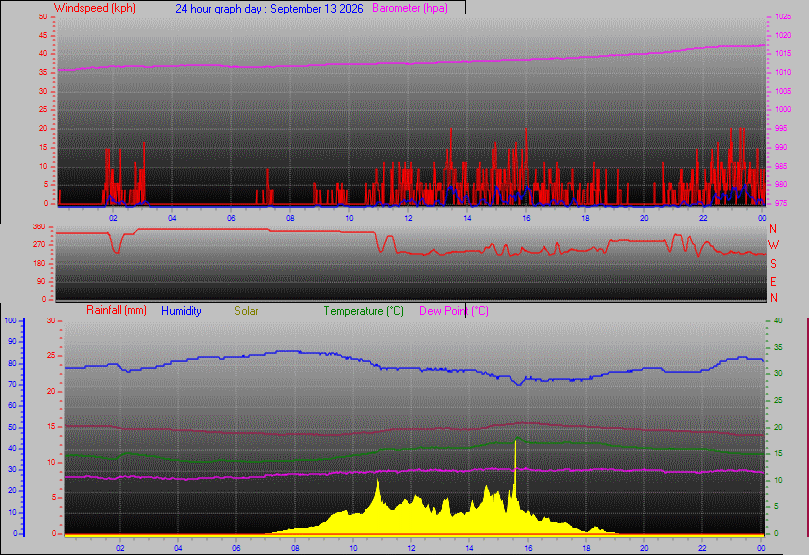Click the Humidity legend label
The height and width of the screenshot is (555, 809).
[181, 311]
